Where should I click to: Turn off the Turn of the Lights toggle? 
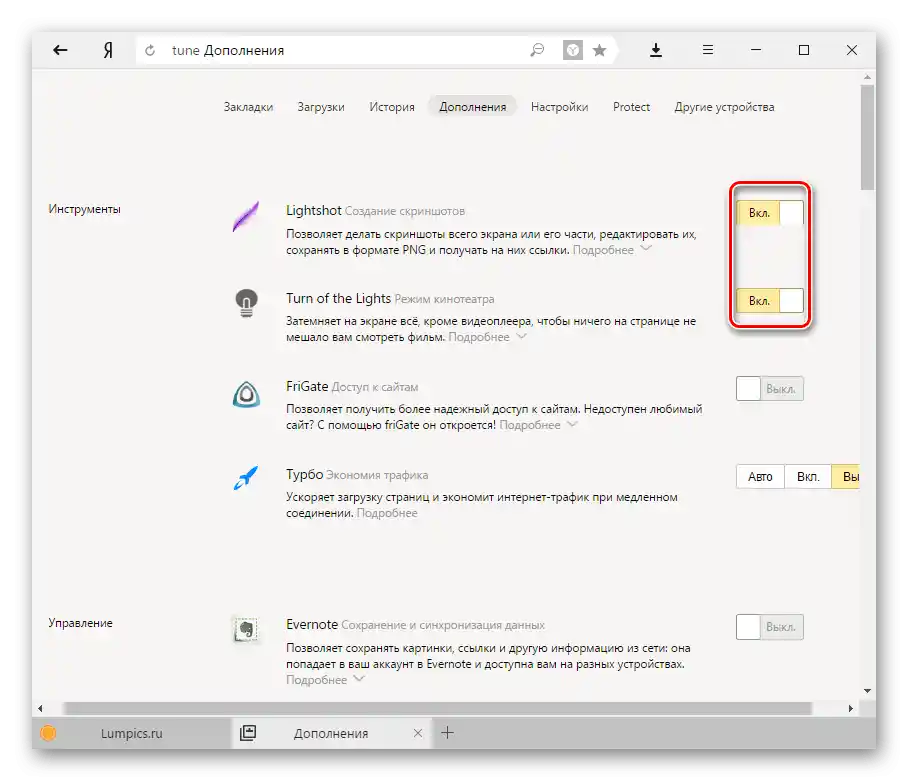[770, 300]
